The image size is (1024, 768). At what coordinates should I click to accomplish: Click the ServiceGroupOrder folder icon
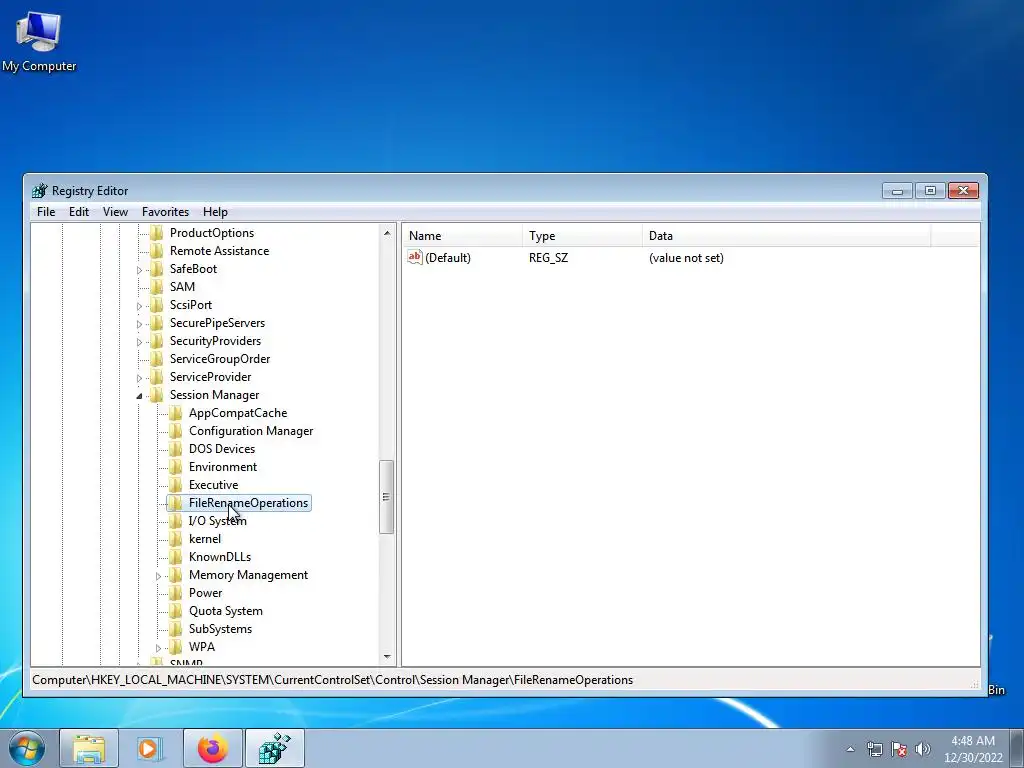click(x=157, y=359)
